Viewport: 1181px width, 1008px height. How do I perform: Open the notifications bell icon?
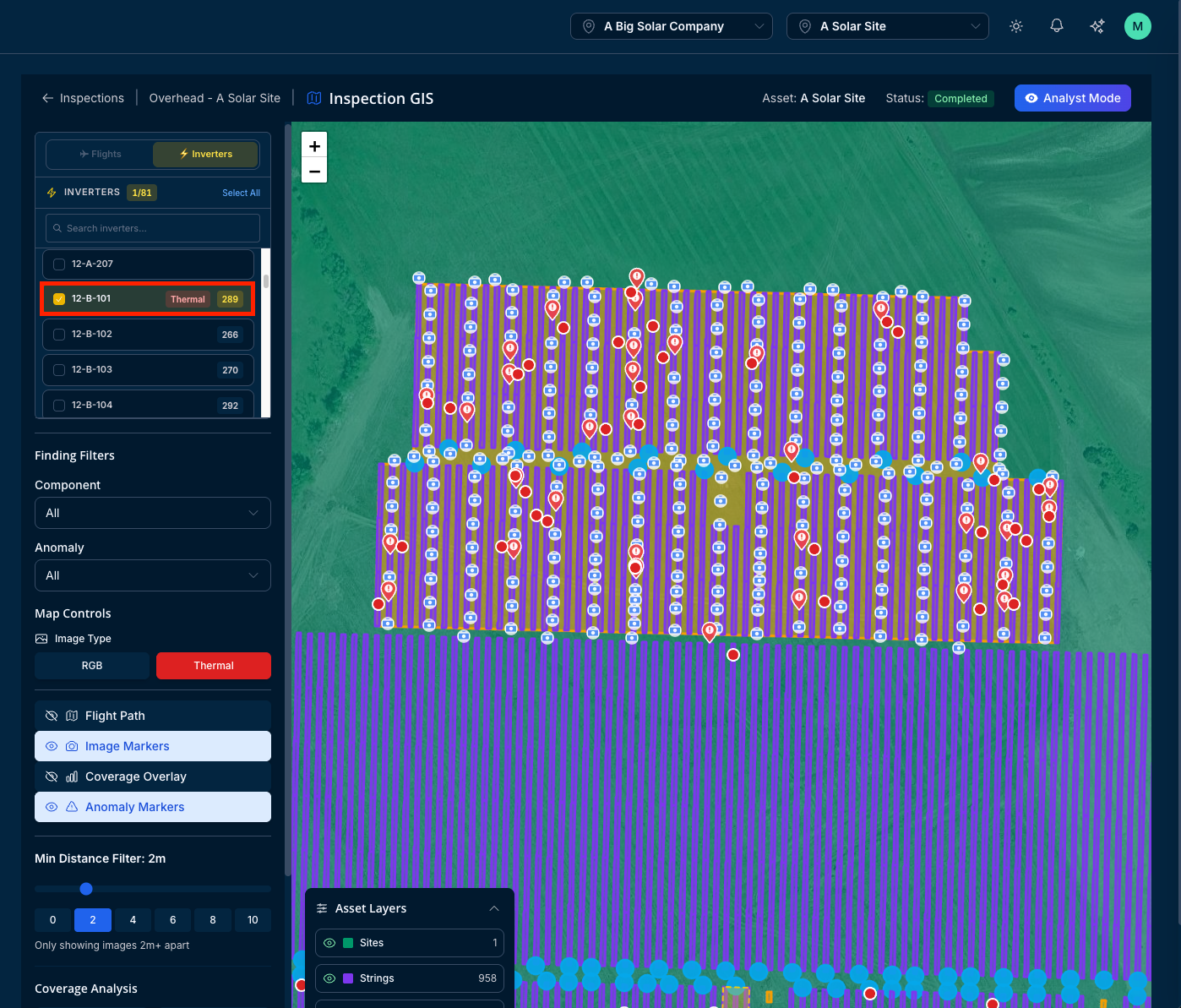pyautogui.click(x=1057, y=26)
